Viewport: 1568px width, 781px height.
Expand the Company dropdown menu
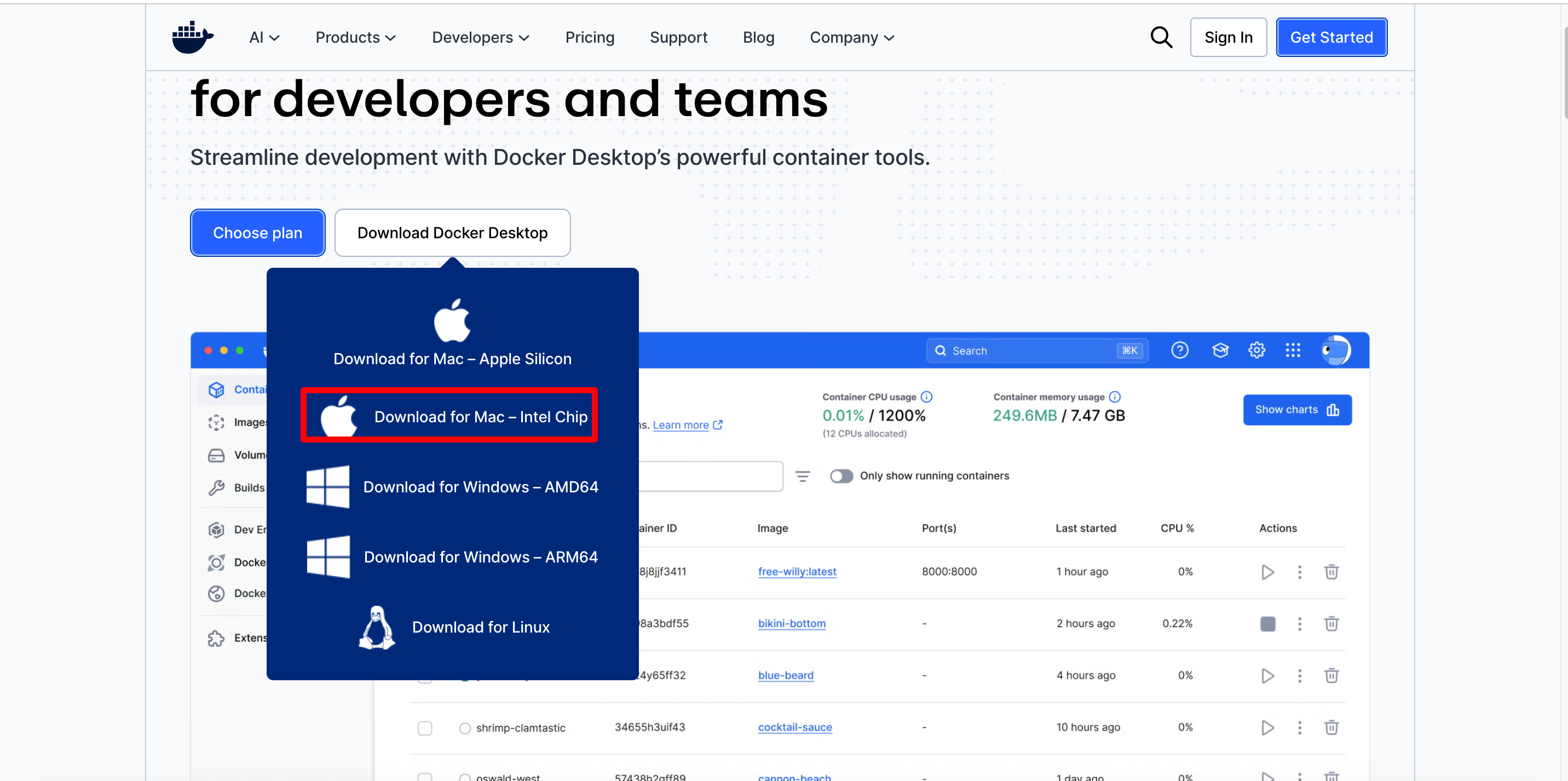pyautogui.click(x=851, y=38)
